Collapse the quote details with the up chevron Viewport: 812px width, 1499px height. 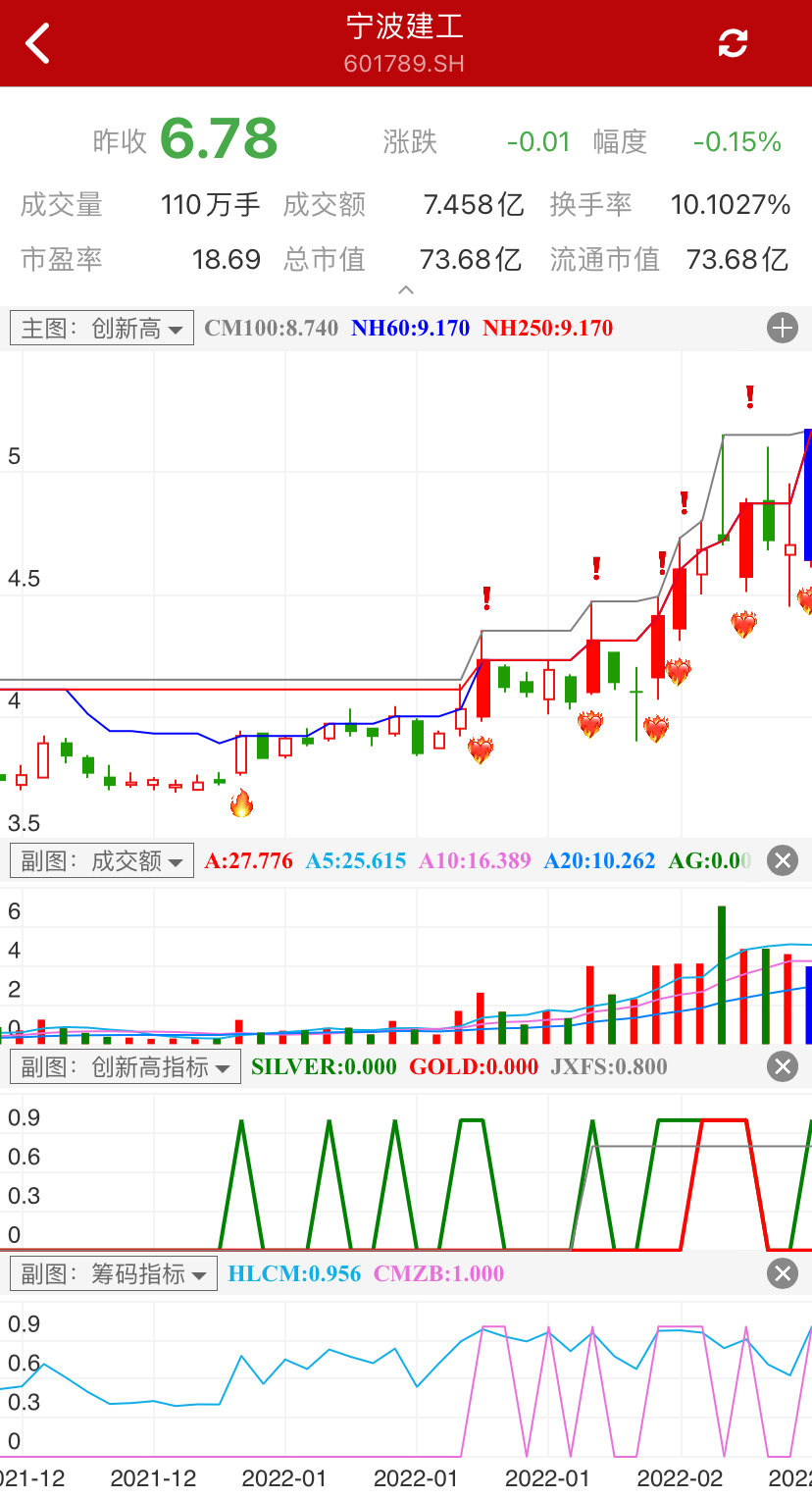click(406, 290)
